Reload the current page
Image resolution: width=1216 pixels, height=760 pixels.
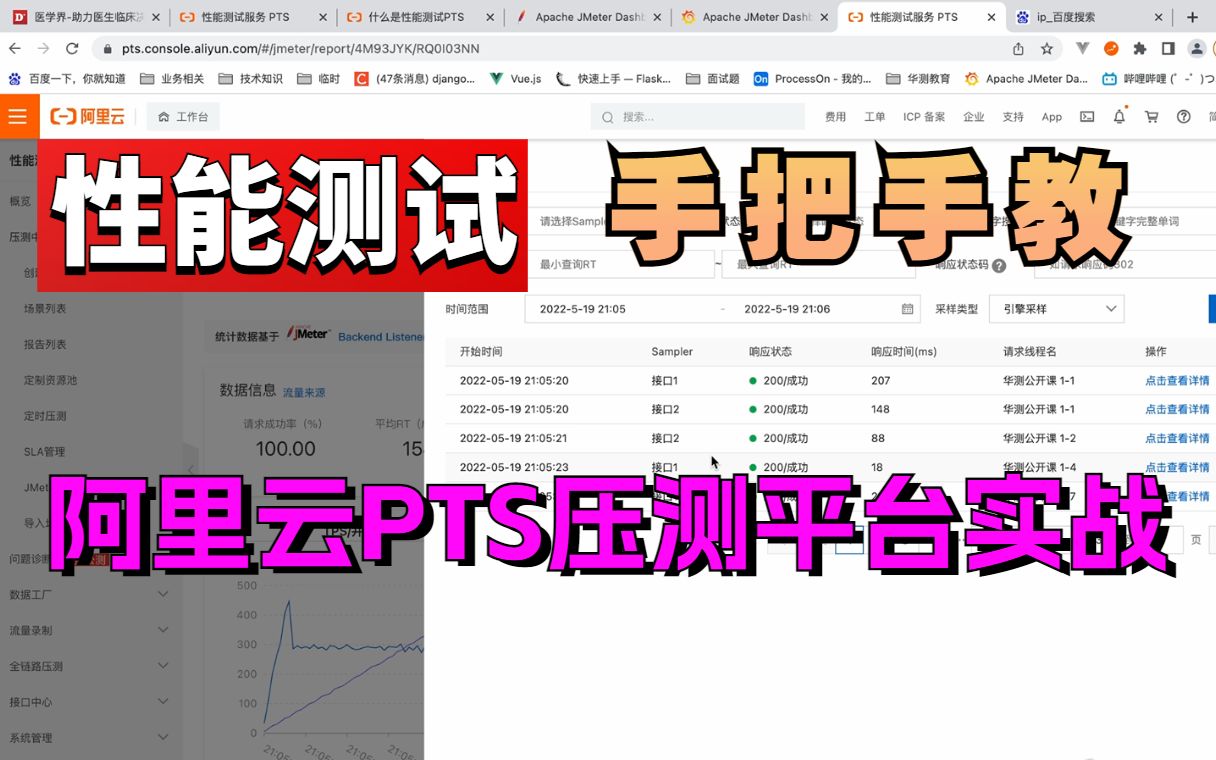72,48
